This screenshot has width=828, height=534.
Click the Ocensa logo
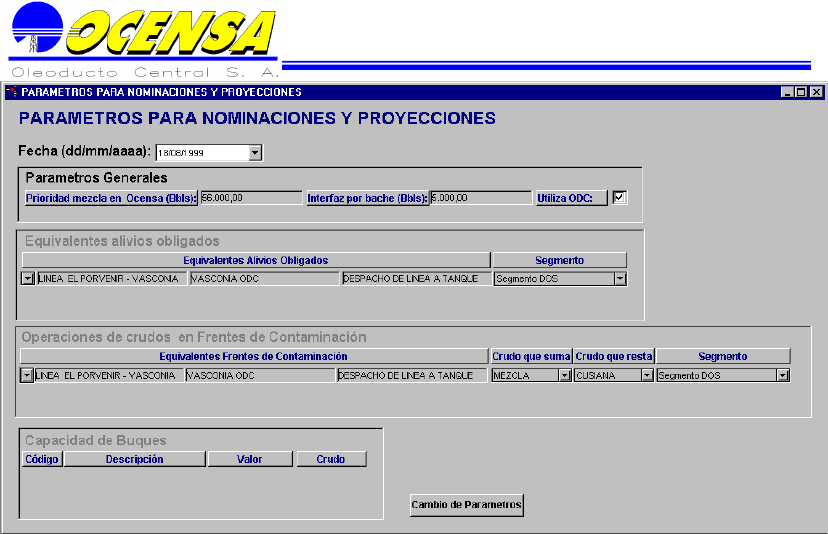[x=144, y=40]
